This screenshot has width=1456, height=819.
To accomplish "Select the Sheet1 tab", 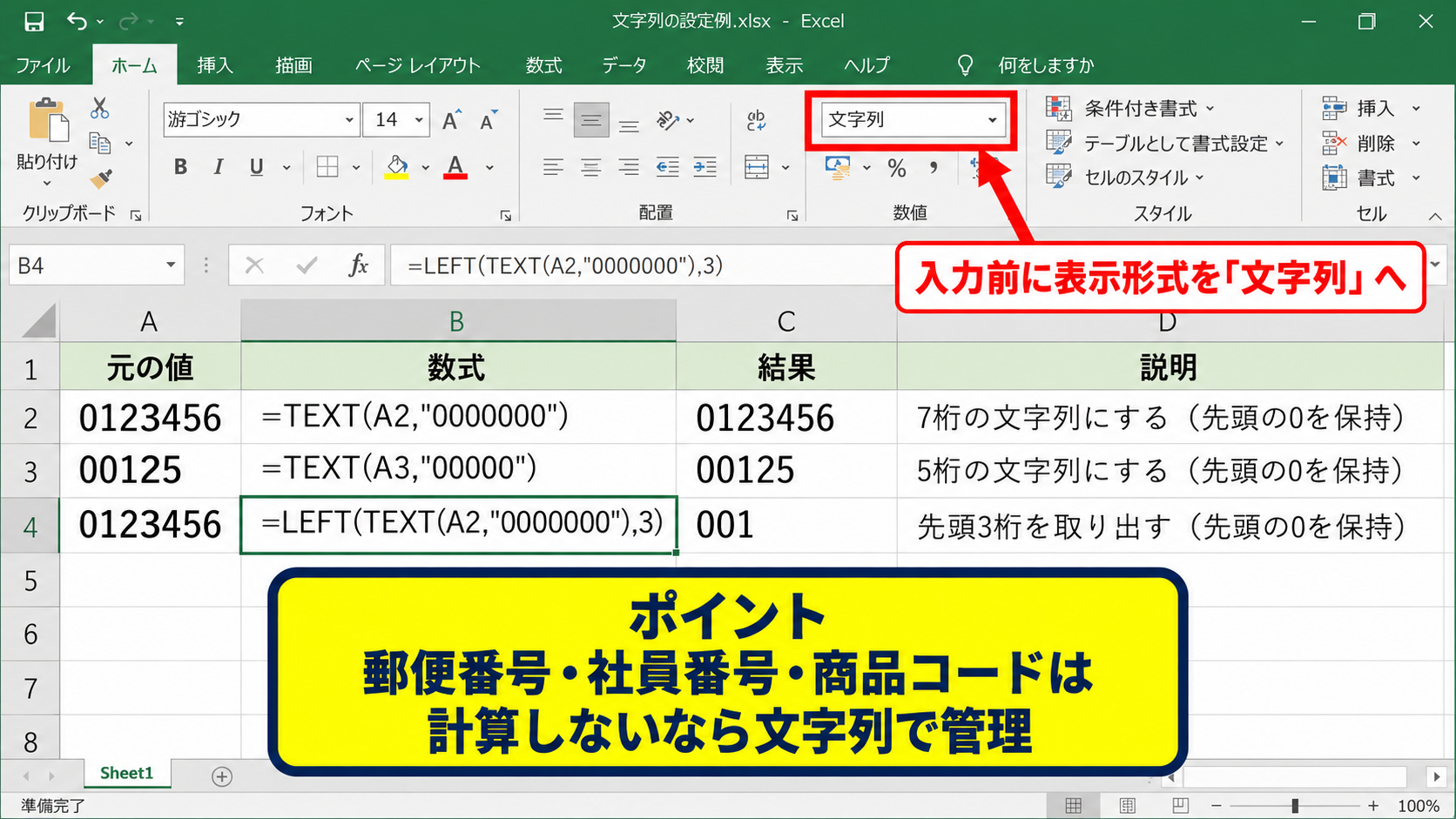I will [x=127, y=773].
